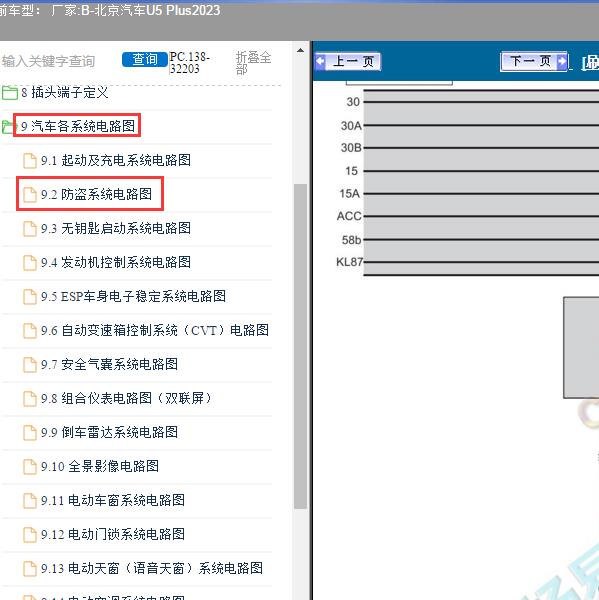Open 9.6 自动变速箱控制系统（CVT）电路图
This screenshot has width=599, height=600.
155,330
